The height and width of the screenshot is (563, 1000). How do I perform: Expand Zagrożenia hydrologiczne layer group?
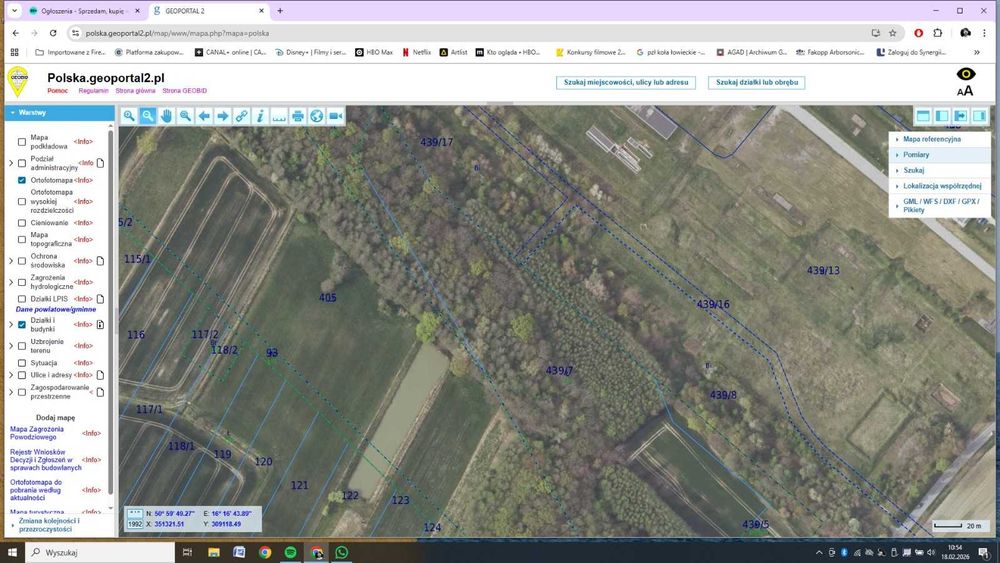click(11, 282)
